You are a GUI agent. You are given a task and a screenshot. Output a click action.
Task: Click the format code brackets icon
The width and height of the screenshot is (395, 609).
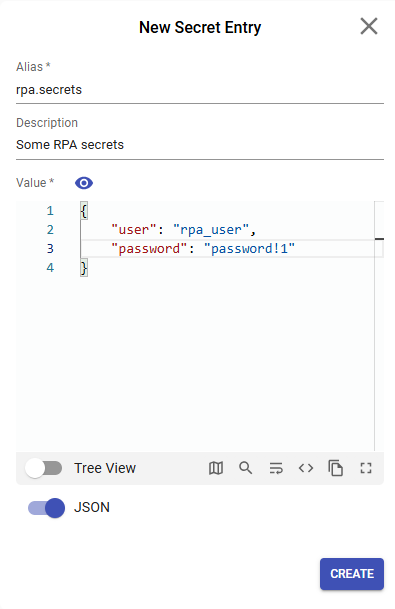coord(306,468)
